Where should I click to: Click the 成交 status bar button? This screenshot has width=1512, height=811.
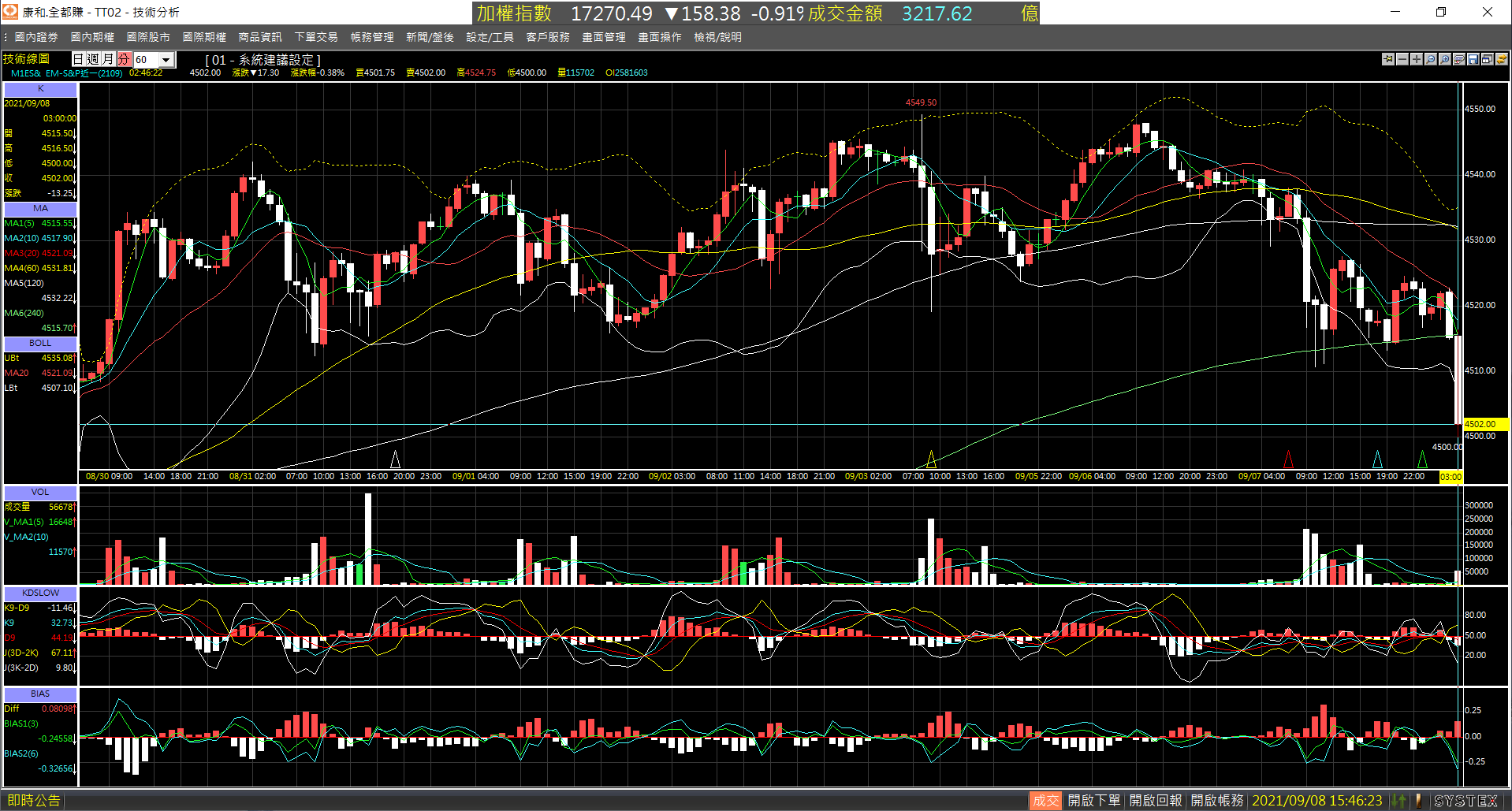click(1045, 801)
